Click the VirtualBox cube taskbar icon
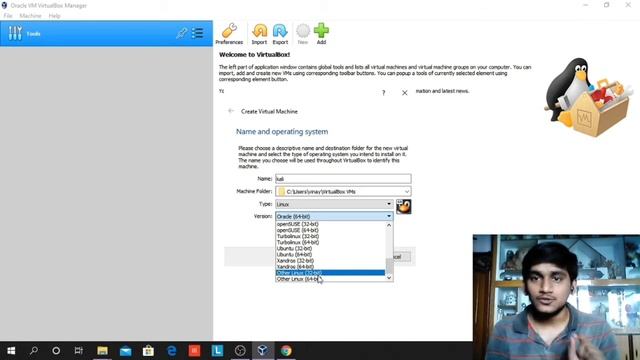This screenshot has width=640, height=360. point(263,351)
